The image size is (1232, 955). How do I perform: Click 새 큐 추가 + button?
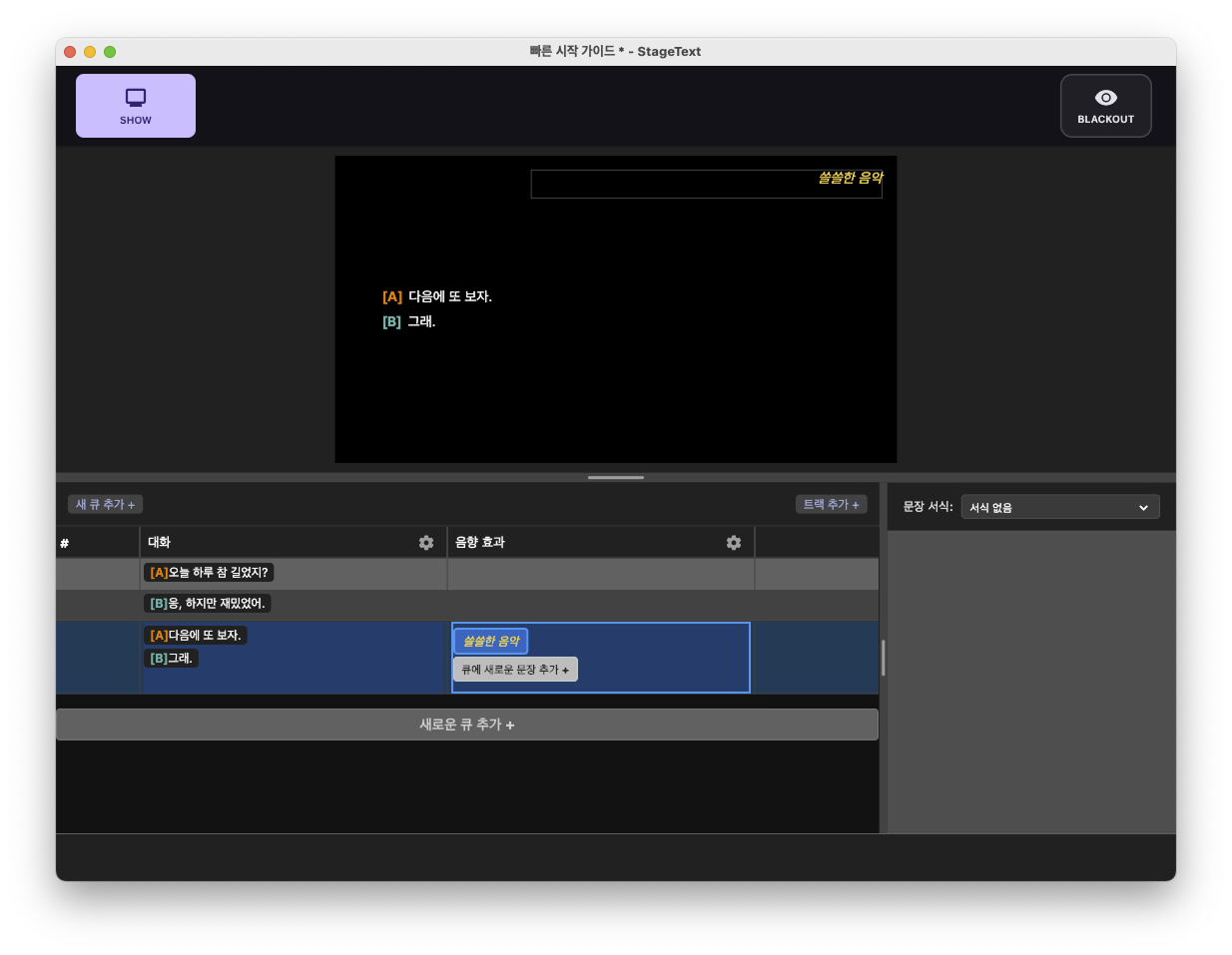click(x=105, y=505)
